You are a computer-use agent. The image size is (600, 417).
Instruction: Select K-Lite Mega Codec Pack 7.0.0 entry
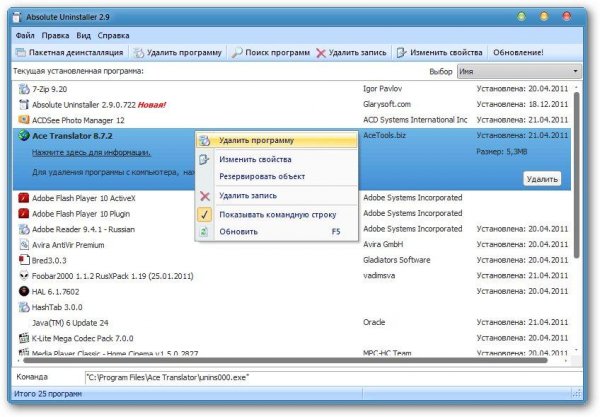(x=292, y=338)
